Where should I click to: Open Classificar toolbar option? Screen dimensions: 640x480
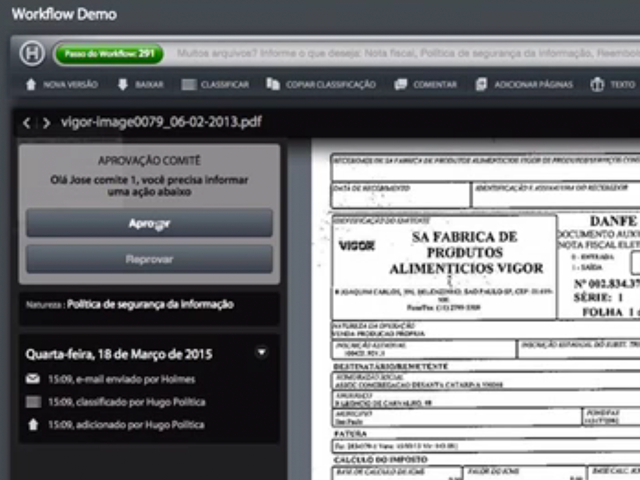click(224, 84)
